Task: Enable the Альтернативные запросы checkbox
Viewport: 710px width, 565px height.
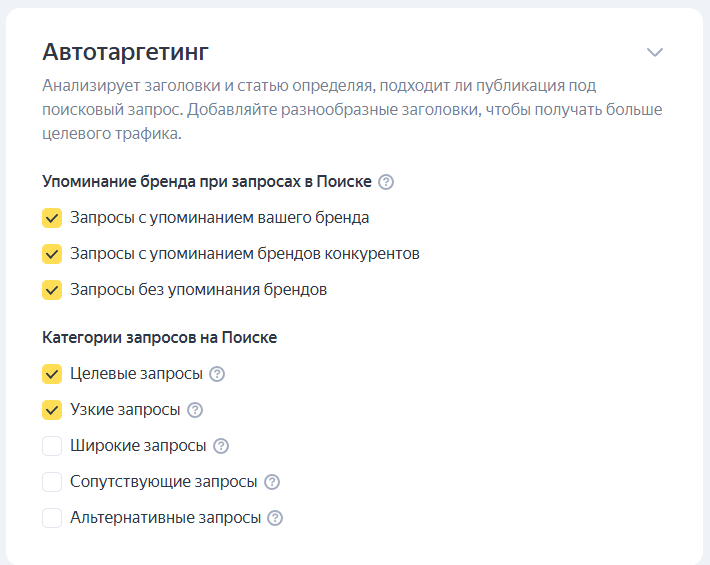Action: tap(52, 518)
